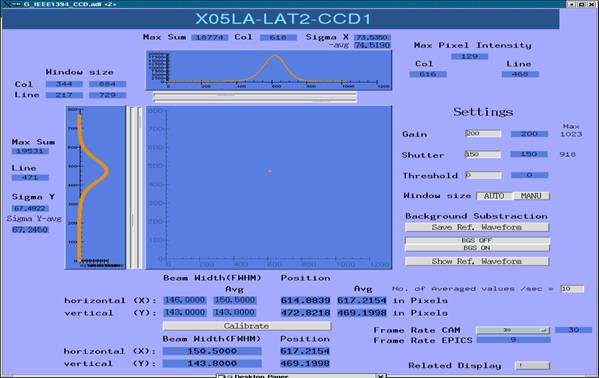Switch window size to AUTO

pyautogui.click(x=494, y=196)
